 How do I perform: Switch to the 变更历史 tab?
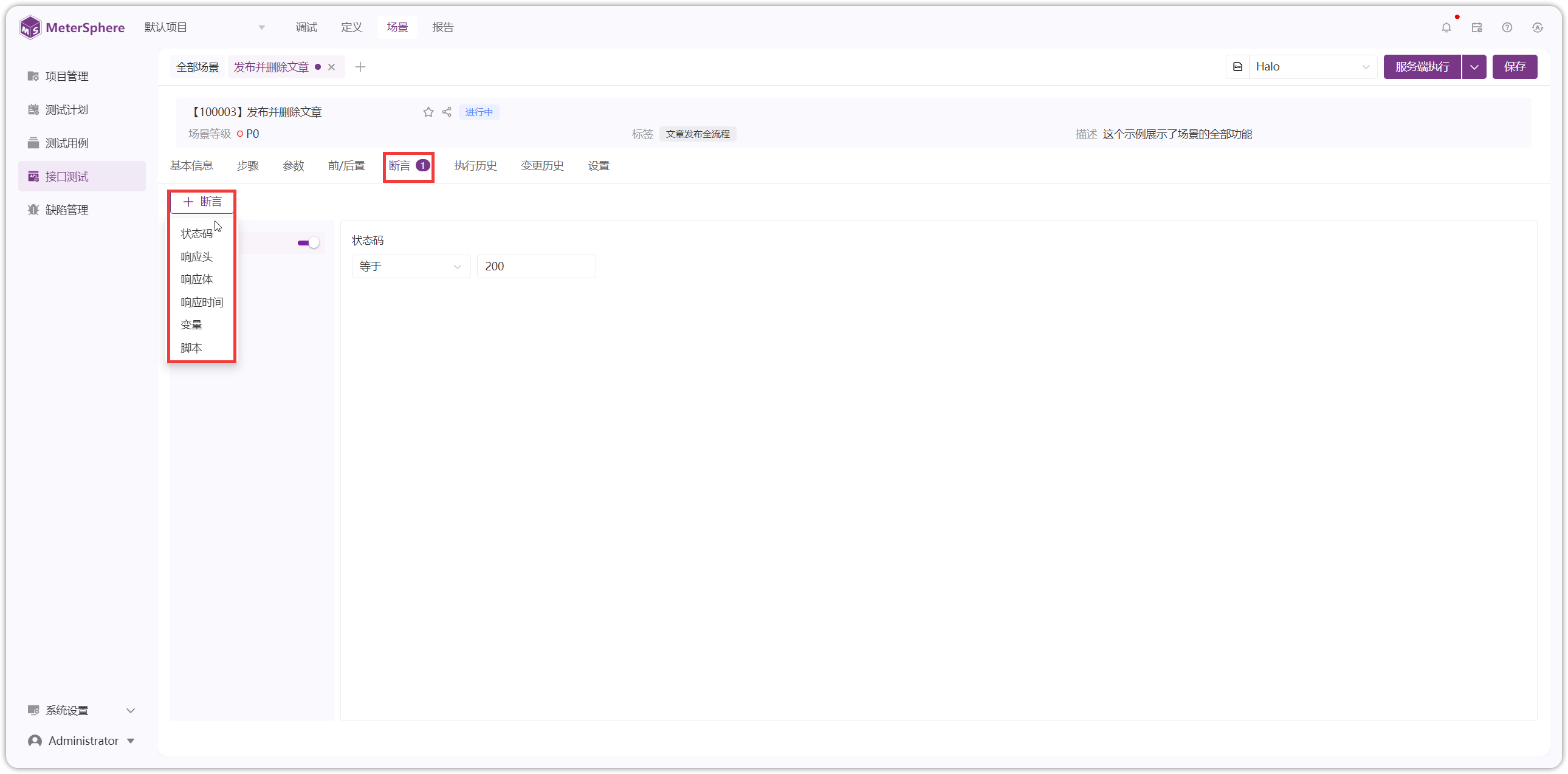542,165
